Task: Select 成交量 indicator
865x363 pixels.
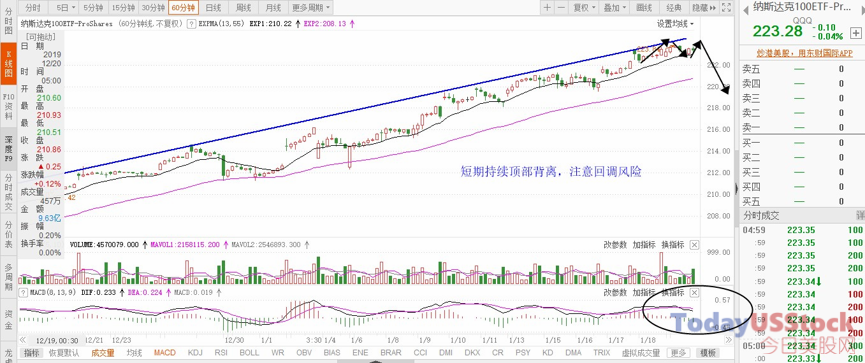Action: coord(103,353)
